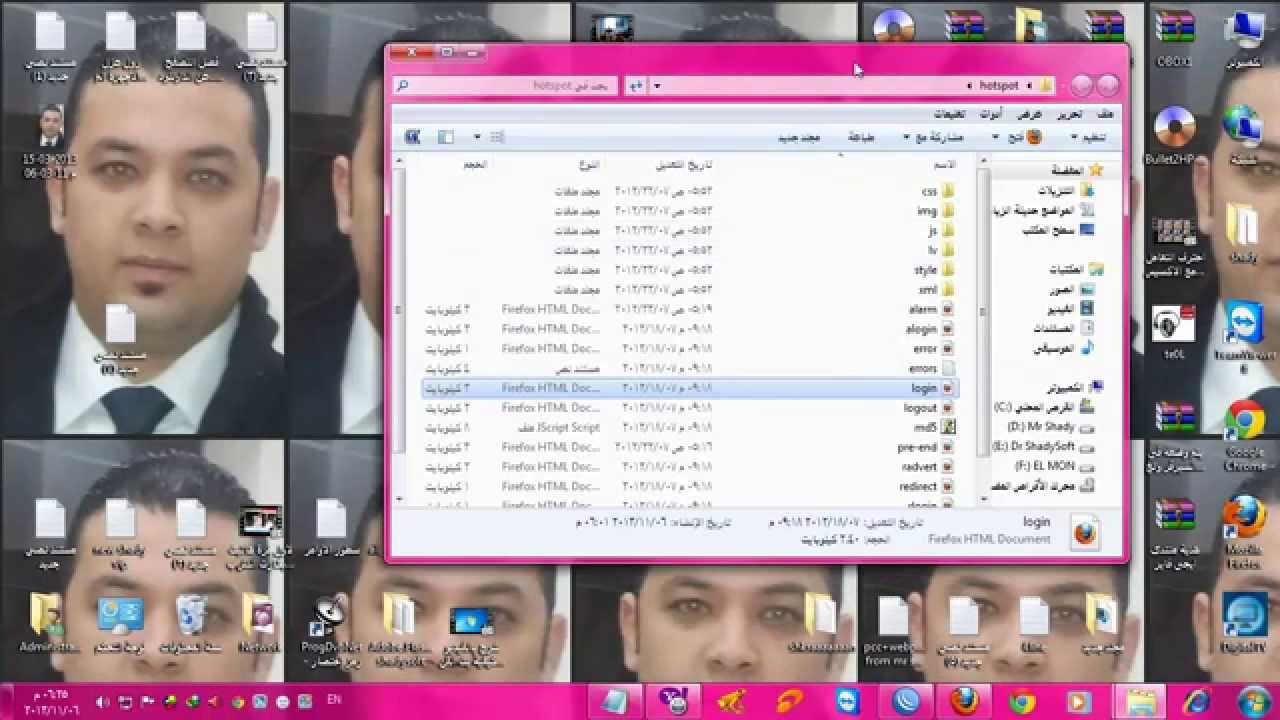
Task: Refresh the hotspot folder view
Action: tap(635, 86)
